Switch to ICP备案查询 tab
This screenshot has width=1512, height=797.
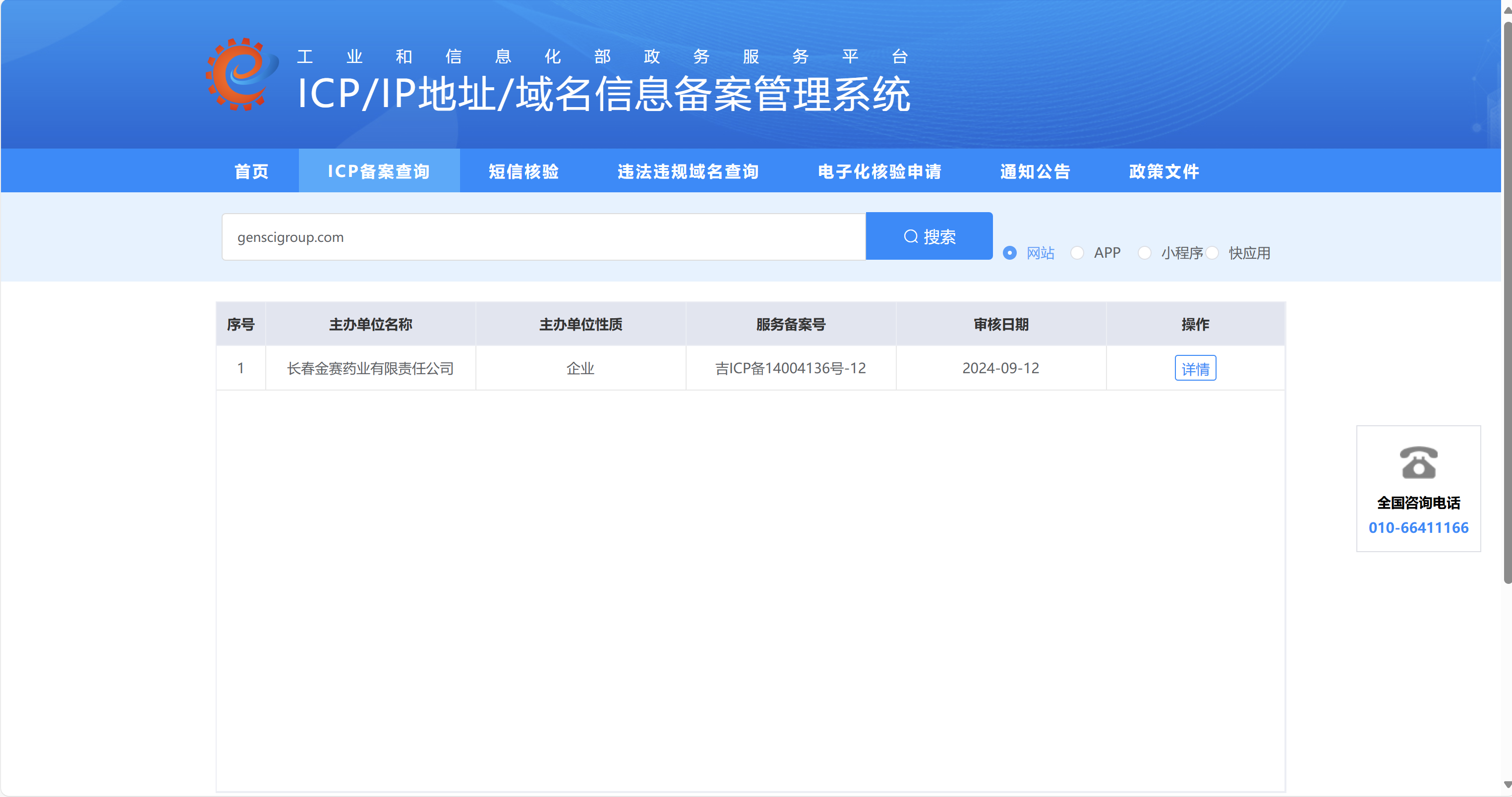379,171
